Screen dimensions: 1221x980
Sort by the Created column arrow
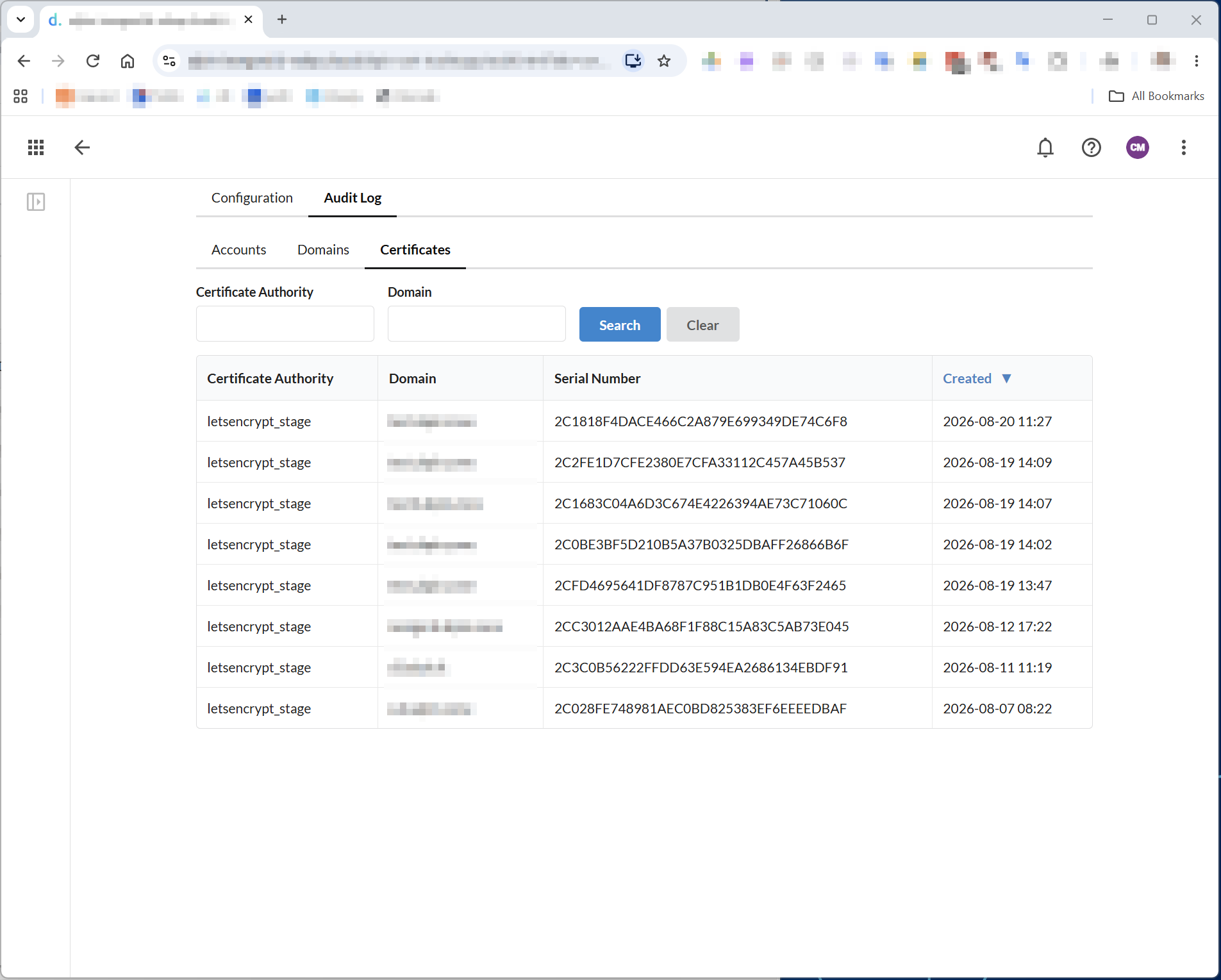point(1006,379)
